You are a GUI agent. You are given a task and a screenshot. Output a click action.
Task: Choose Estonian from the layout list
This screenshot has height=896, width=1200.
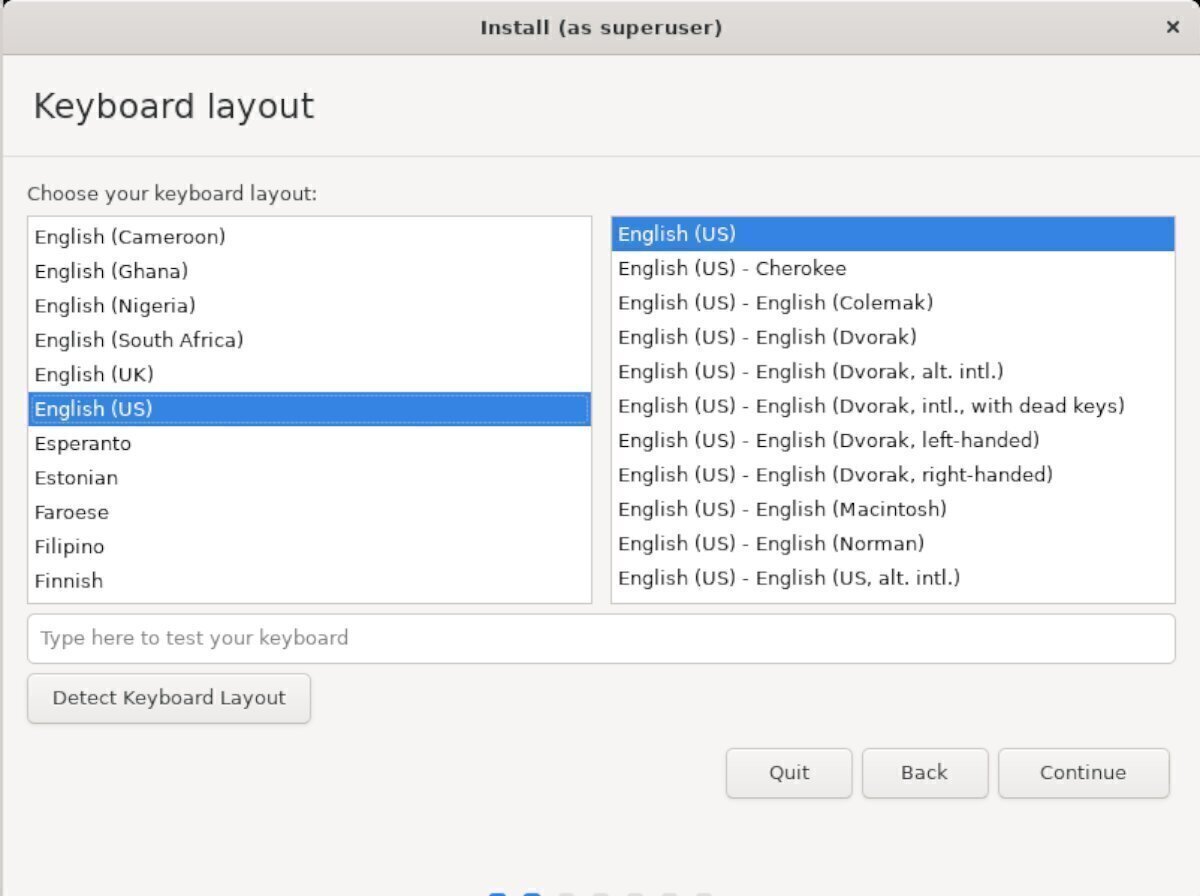[76, 477]
